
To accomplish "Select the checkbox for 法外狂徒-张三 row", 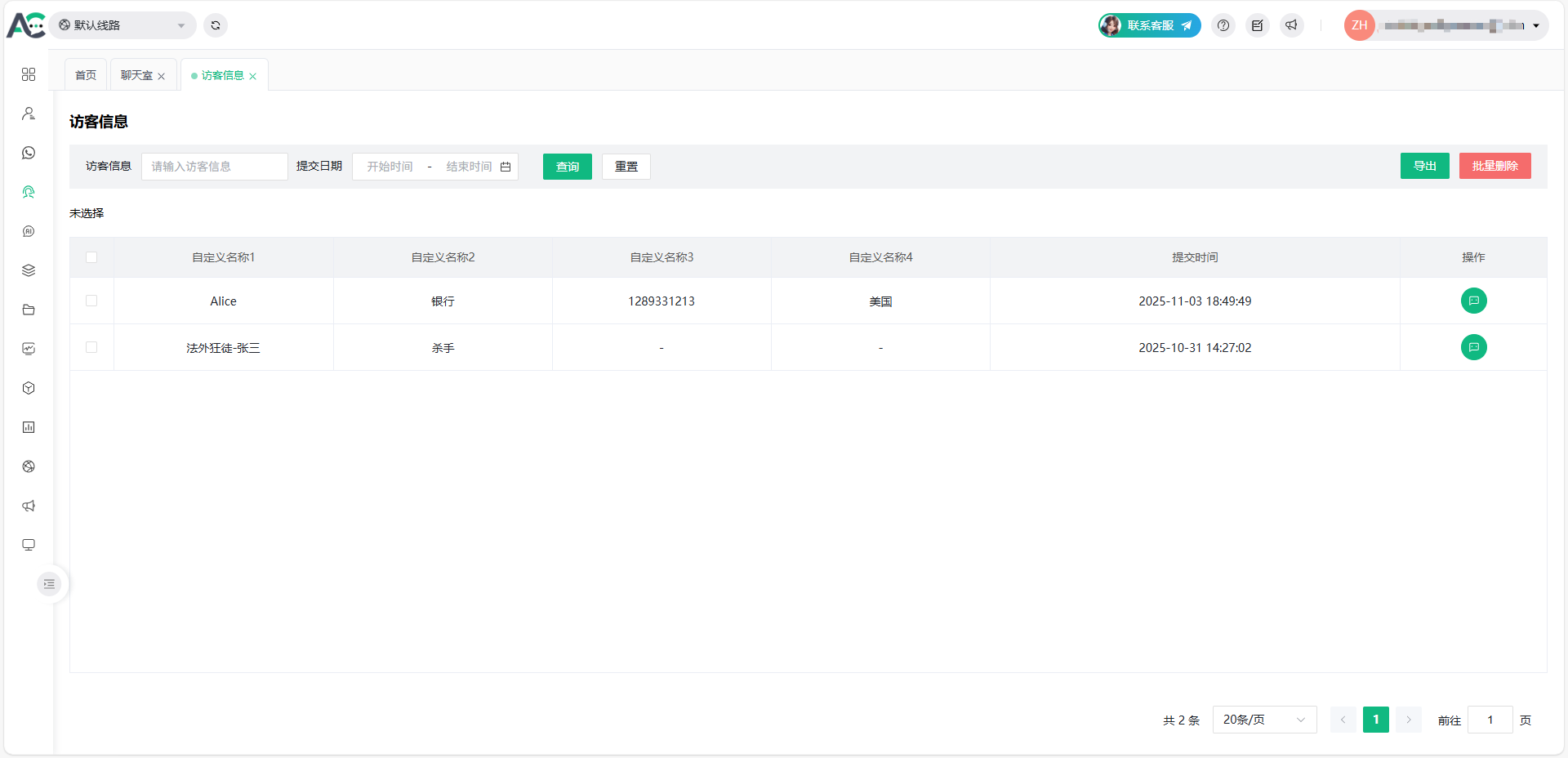I will point(91,347).
